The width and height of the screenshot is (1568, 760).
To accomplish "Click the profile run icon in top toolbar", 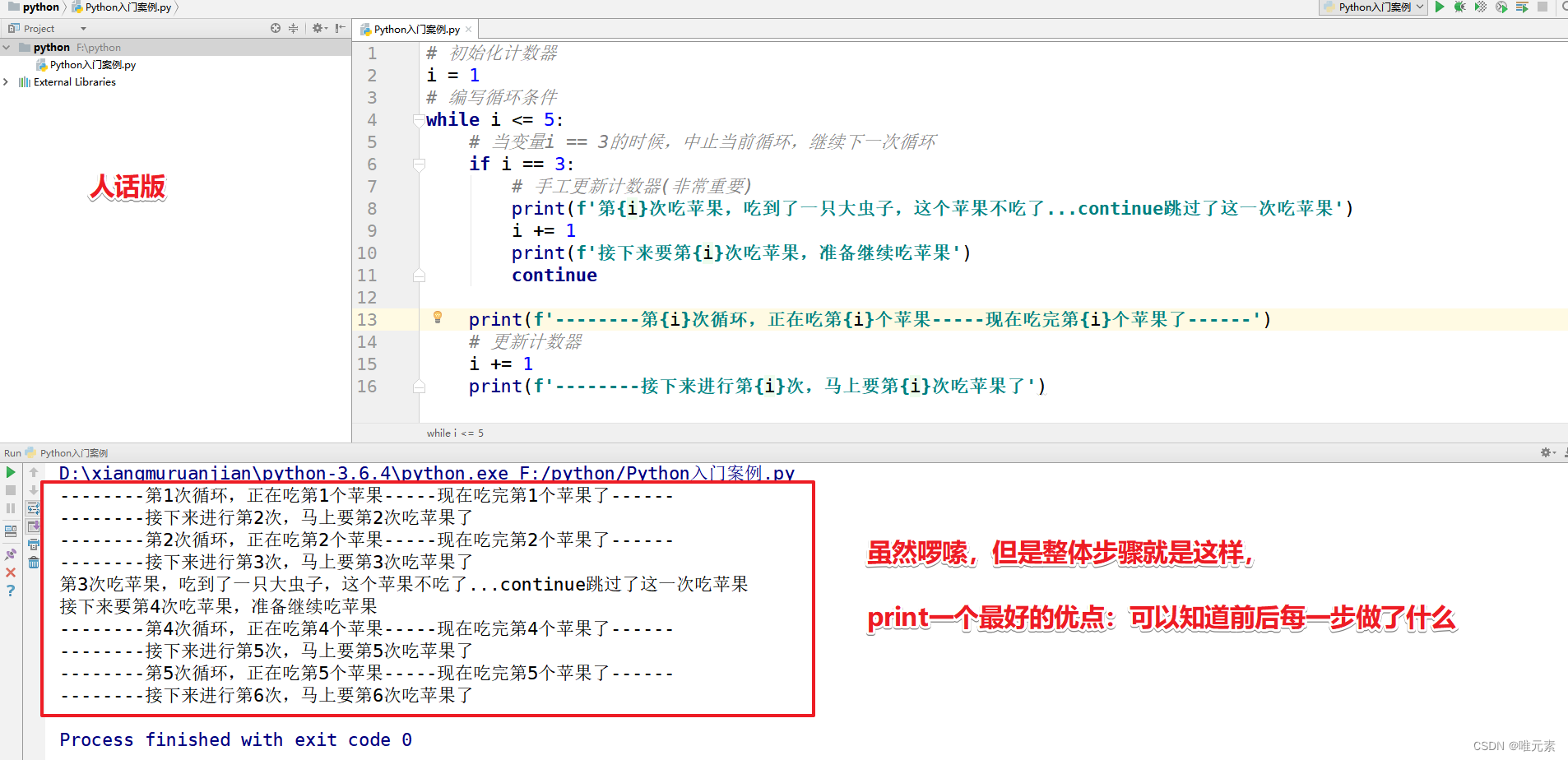I will [x=1501, y=7].
